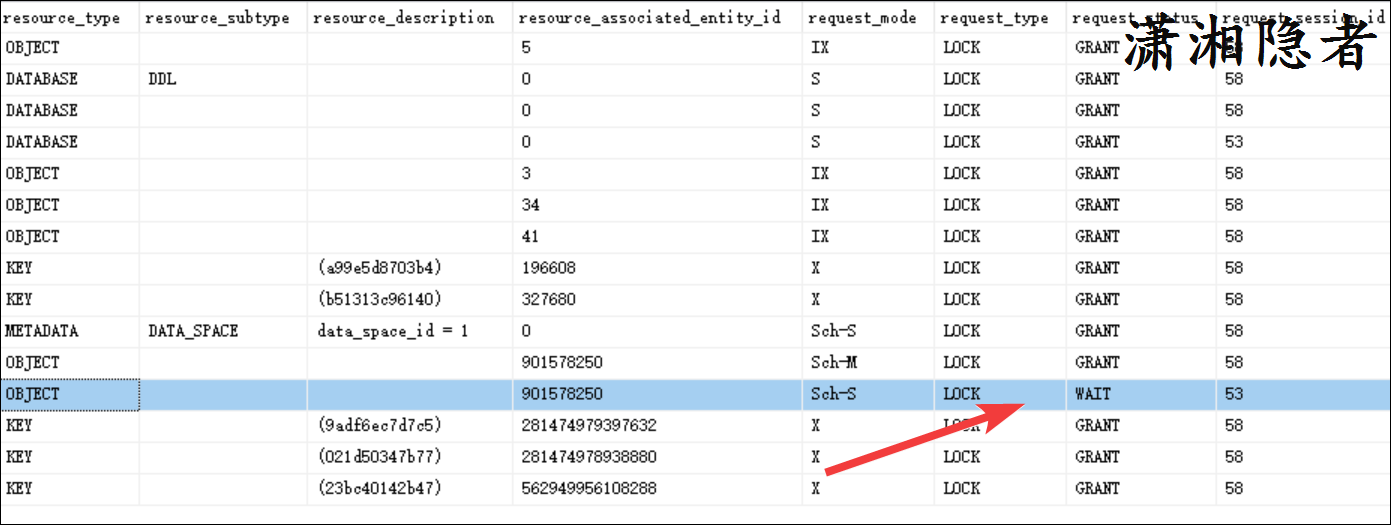Click key description (021d50347b77)

[x=380, y=457]
